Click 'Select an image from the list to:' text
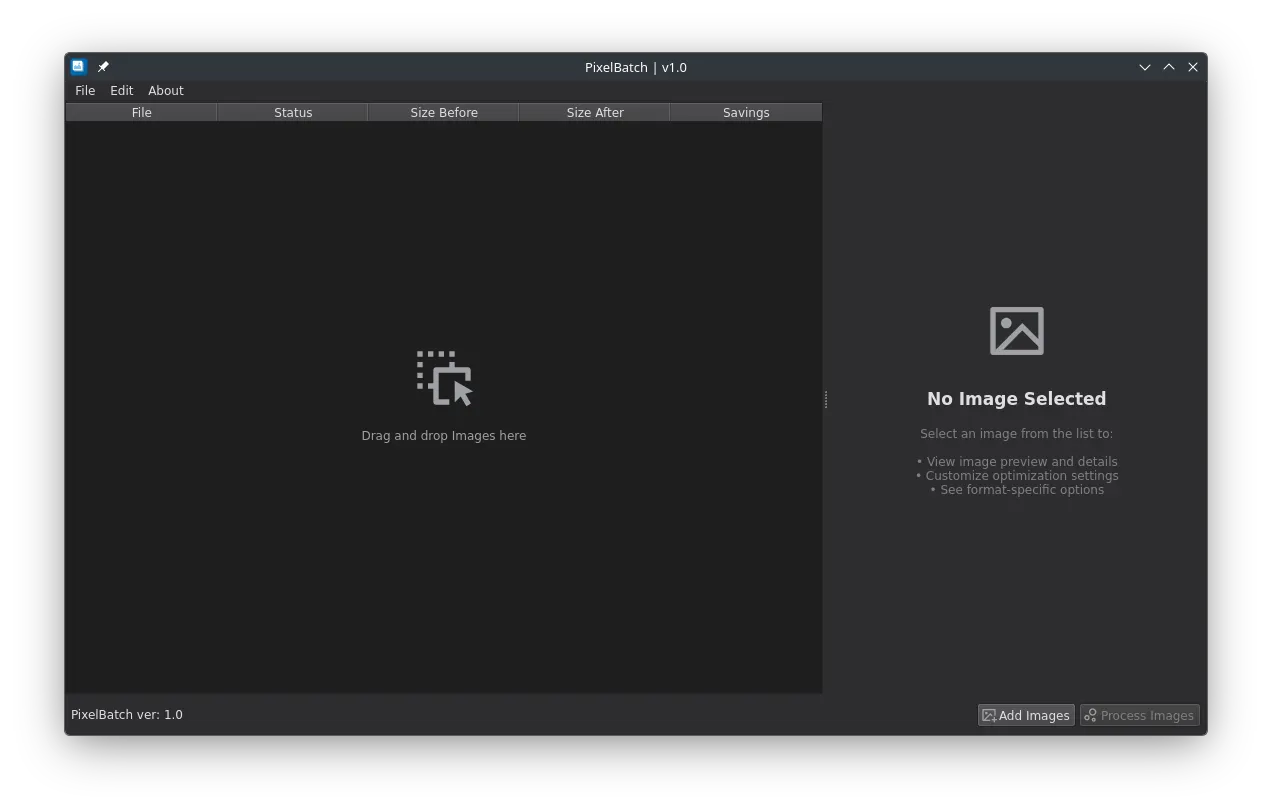 click(1017, 434)
